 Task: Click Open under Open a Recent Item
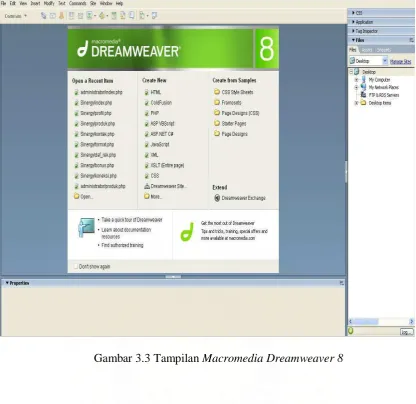pyautogui.click(x=83, y=196)
